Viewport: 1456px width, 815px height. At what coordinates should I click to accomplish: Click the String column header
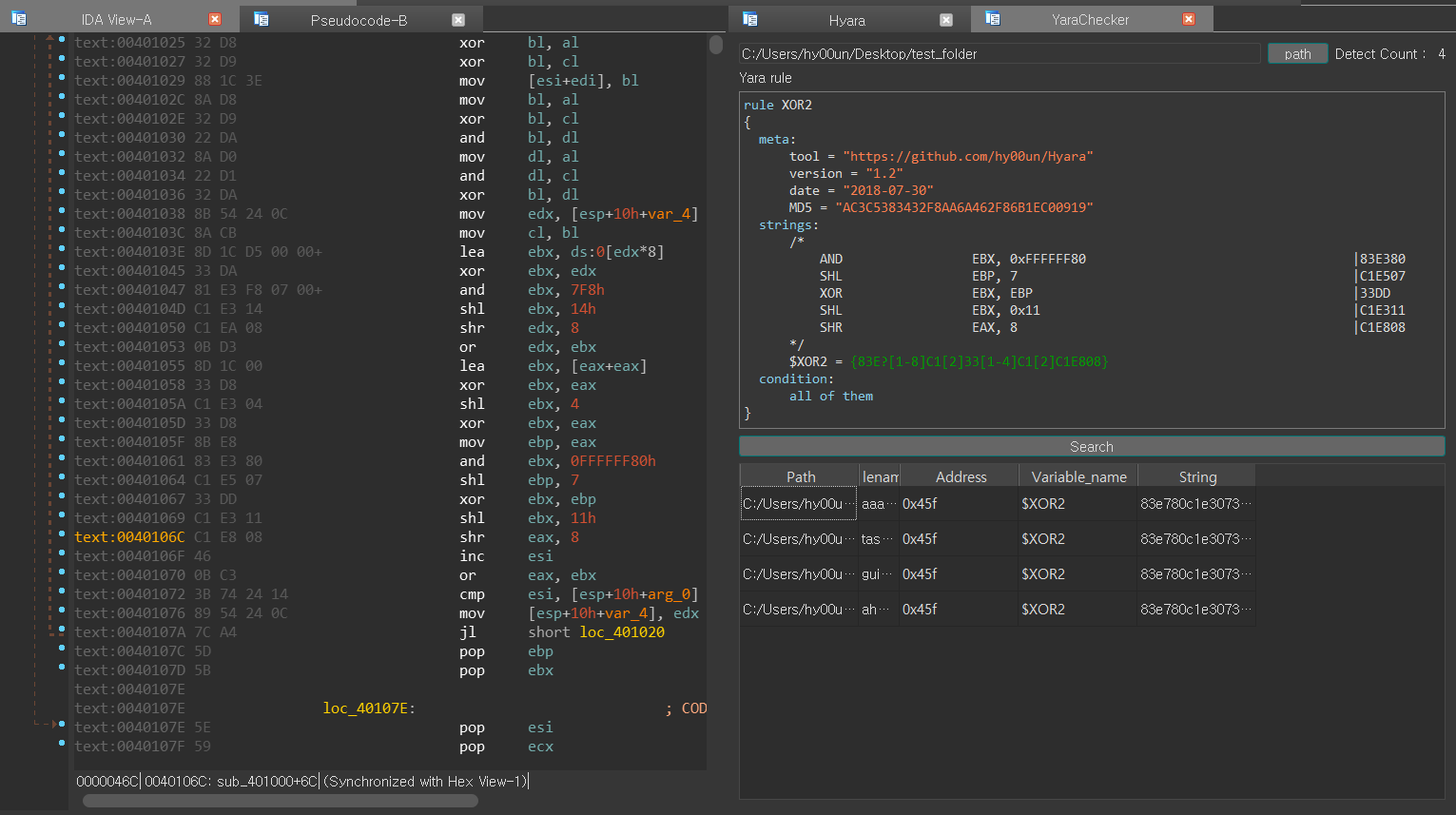tap(1197, 476)
